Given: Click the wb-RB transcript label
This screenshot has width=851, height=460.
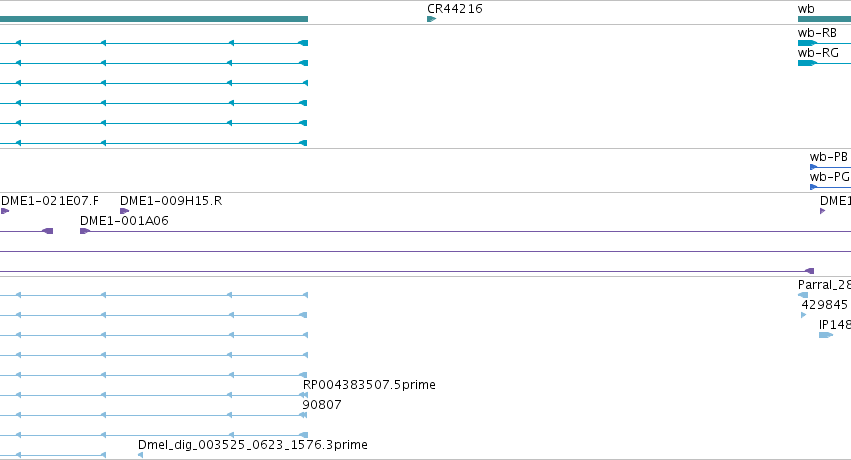Looking at the screenshot, I should [817, 33].
